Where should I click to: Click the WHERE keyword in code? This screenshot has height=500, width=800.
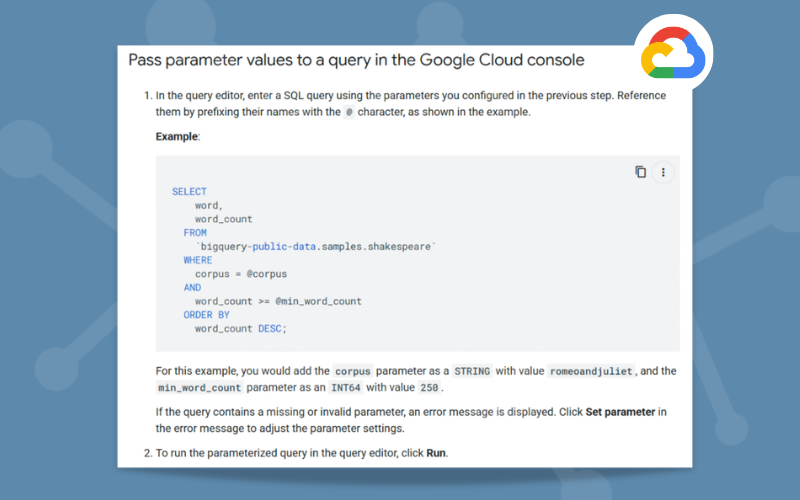tap(197, 260)
